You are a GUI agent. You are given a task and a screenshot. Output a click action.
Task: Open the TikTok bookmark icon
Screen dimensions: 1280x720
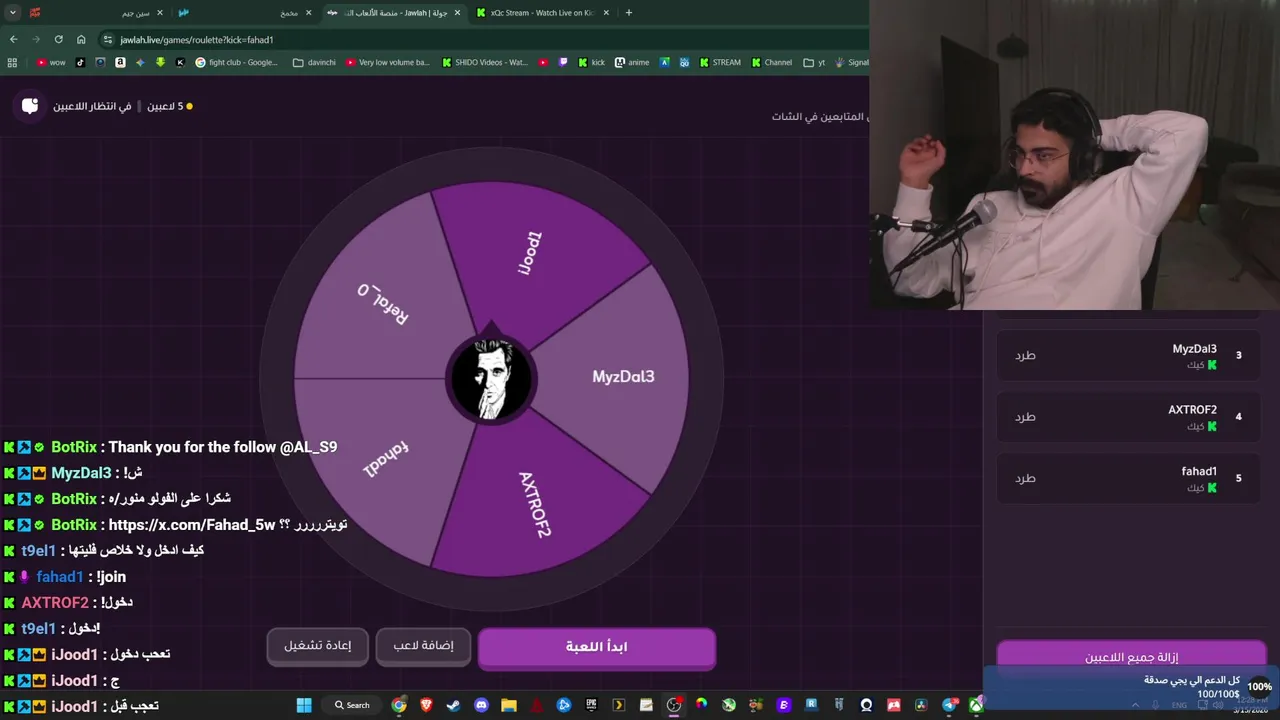point(80,62)
